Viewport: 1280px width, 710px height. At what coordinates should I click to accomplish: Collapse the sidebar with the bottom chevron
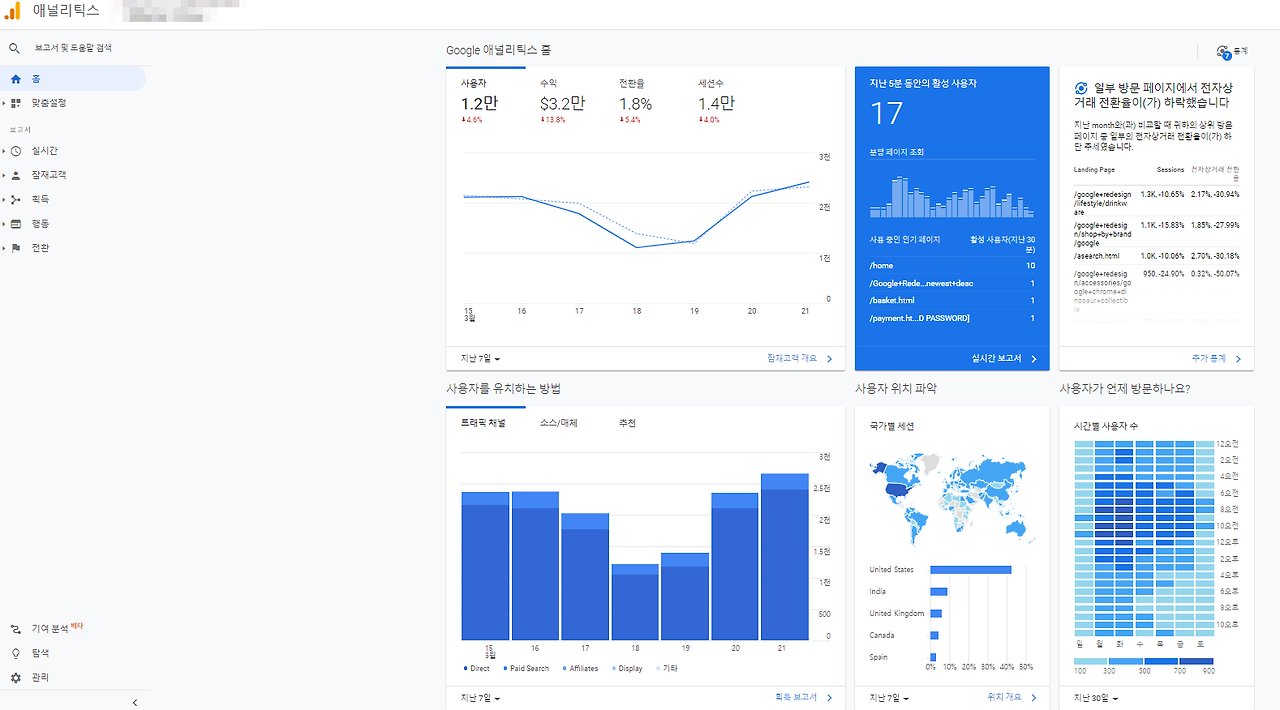pos(135,703)
